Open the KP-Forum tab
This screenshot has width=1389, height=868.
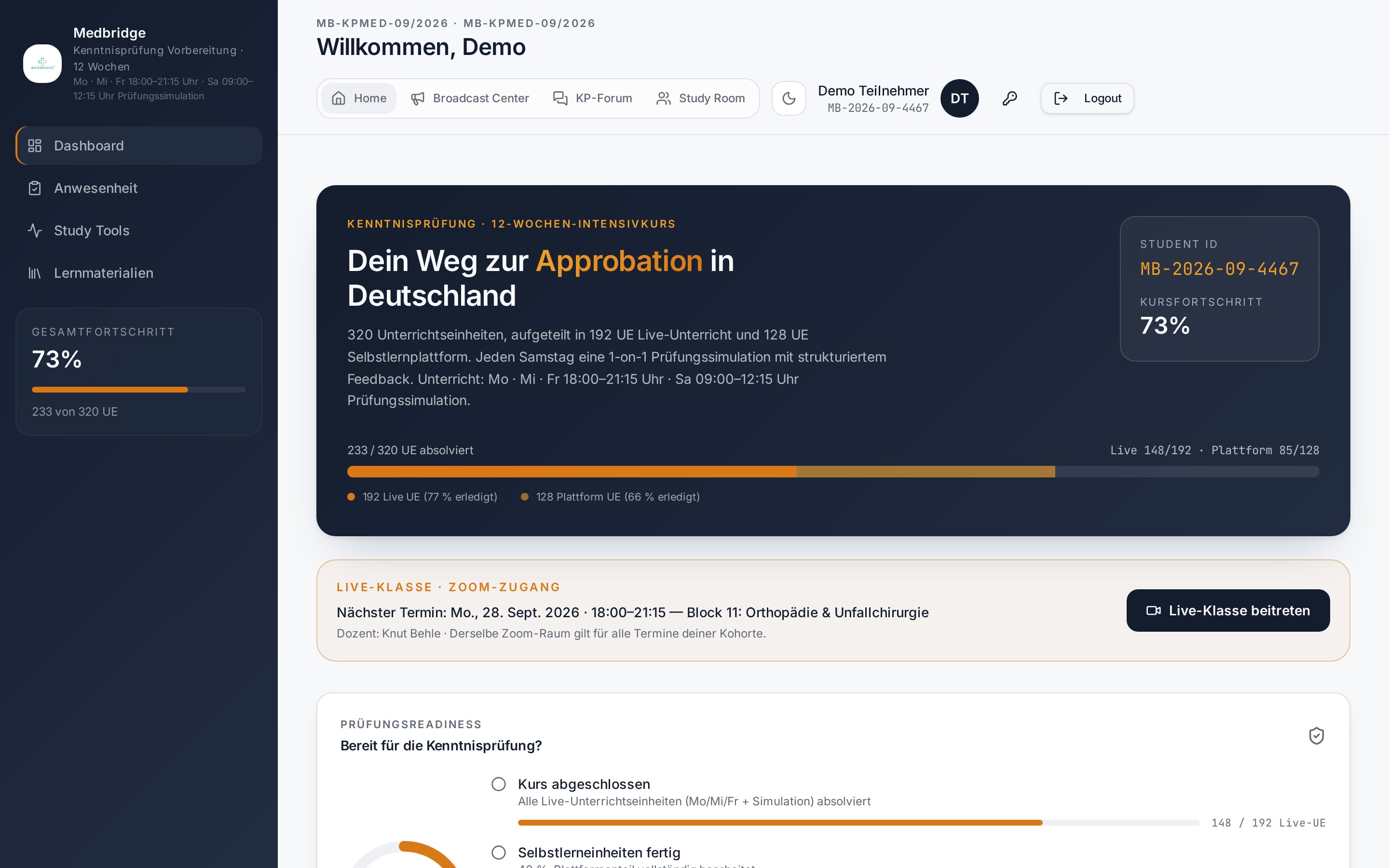pyautogui.click(x=592, y=98)
